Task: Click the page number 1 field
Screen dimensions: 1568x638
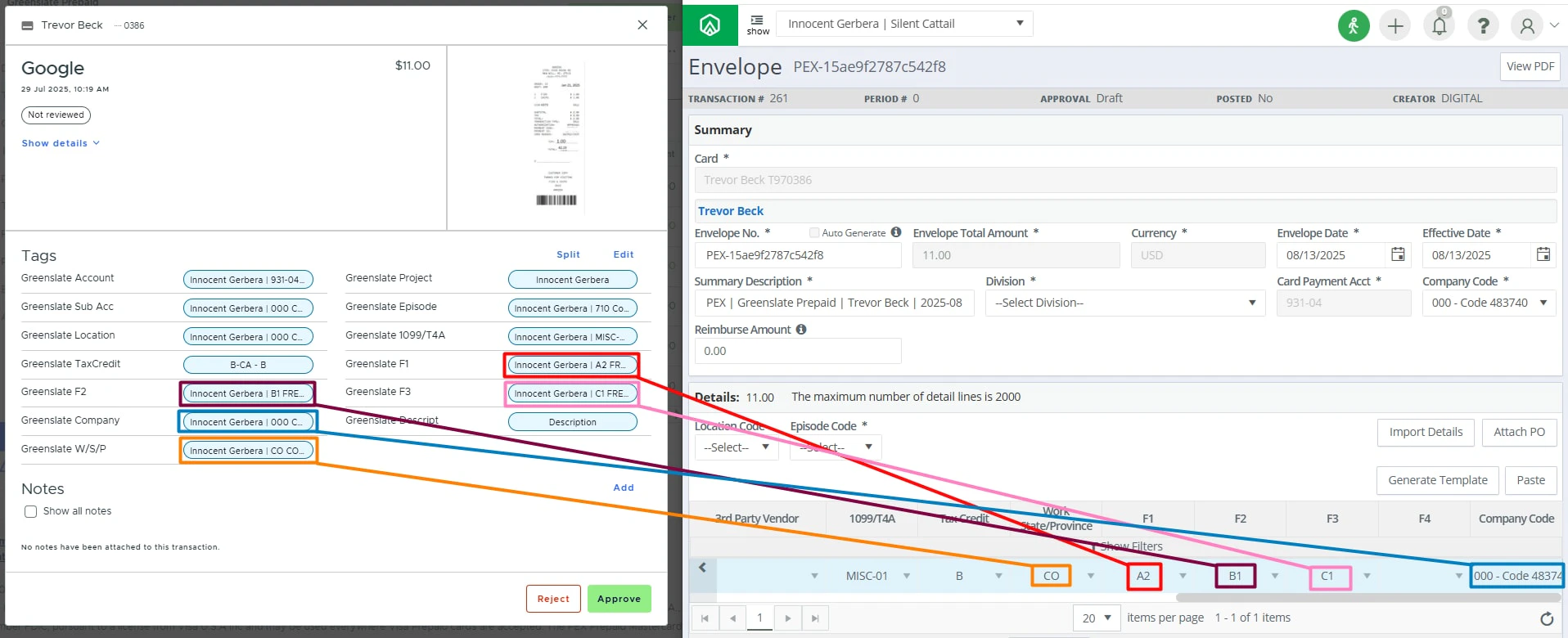Action: pyautogui.click(x=759, y=618)
